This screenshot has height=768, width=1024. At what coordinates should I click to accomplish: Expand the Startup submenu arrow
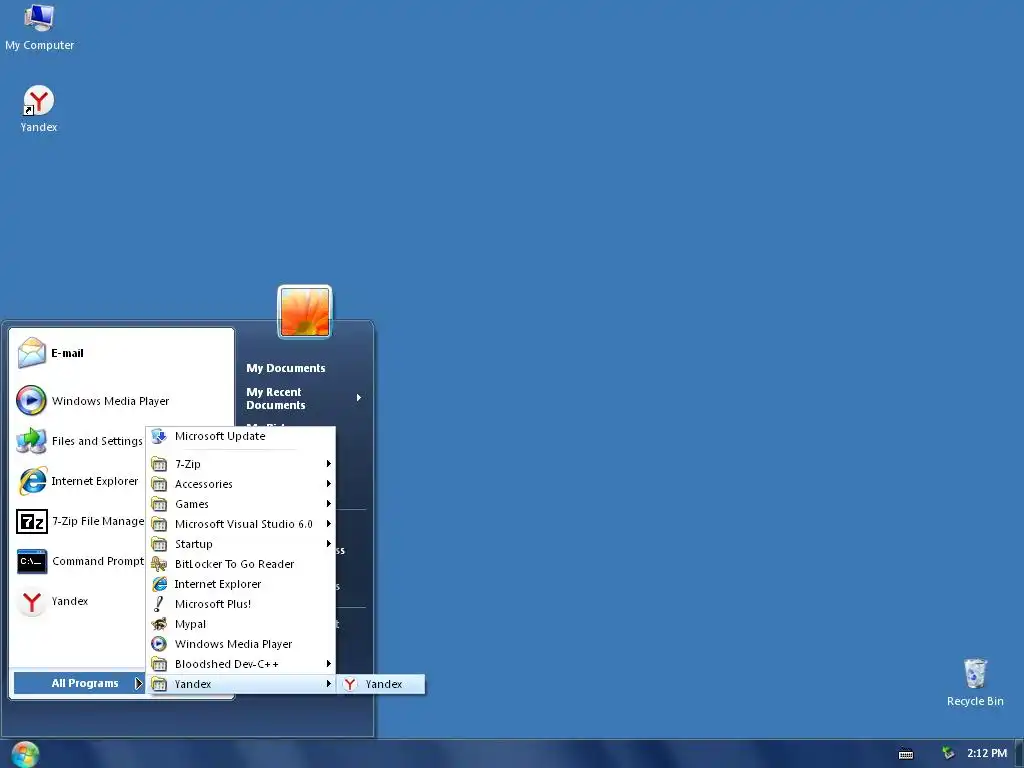328,544
